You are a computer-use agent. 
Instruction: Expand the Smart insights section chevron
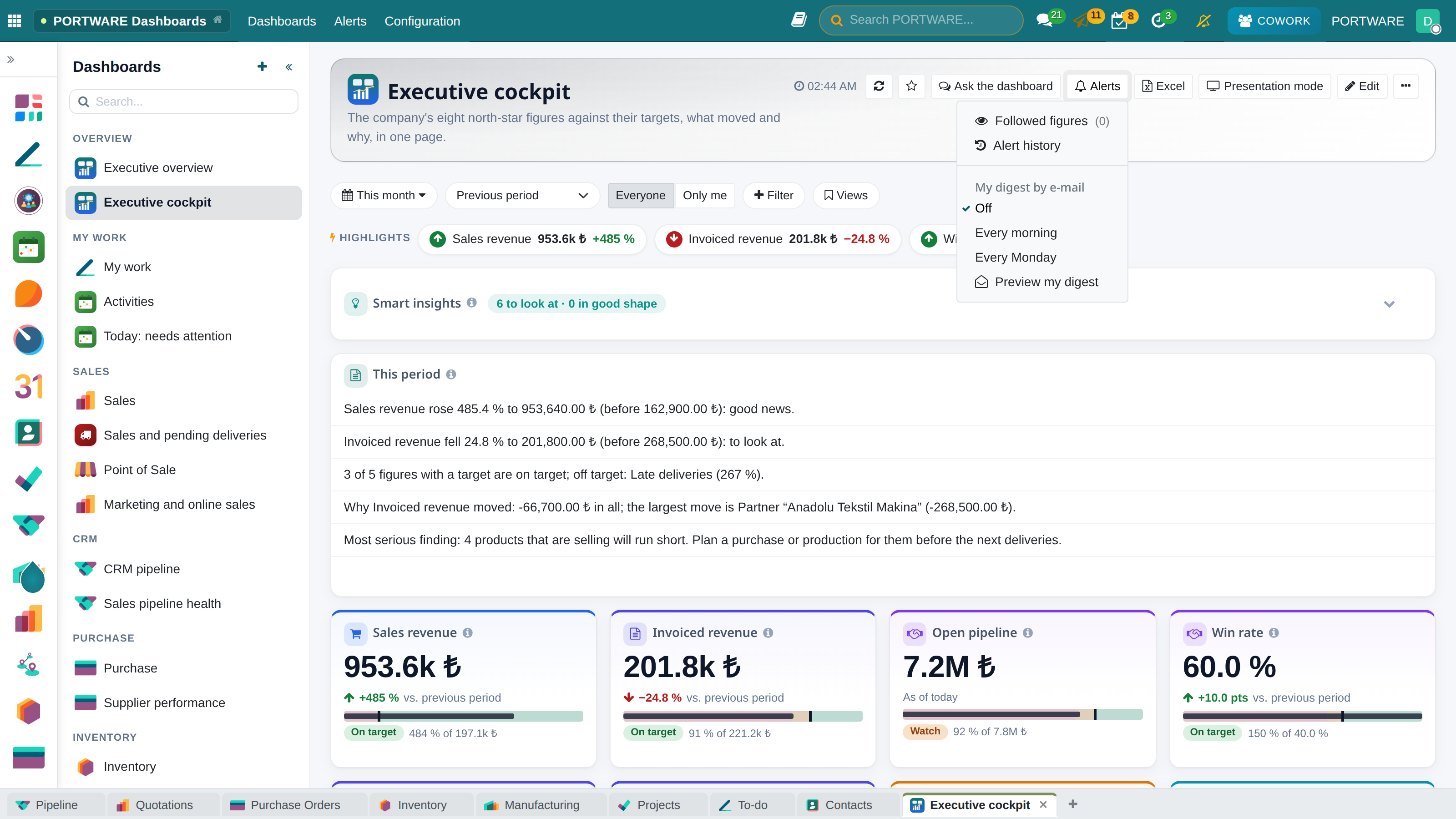pyautogui.click(x=1389, y=304)
